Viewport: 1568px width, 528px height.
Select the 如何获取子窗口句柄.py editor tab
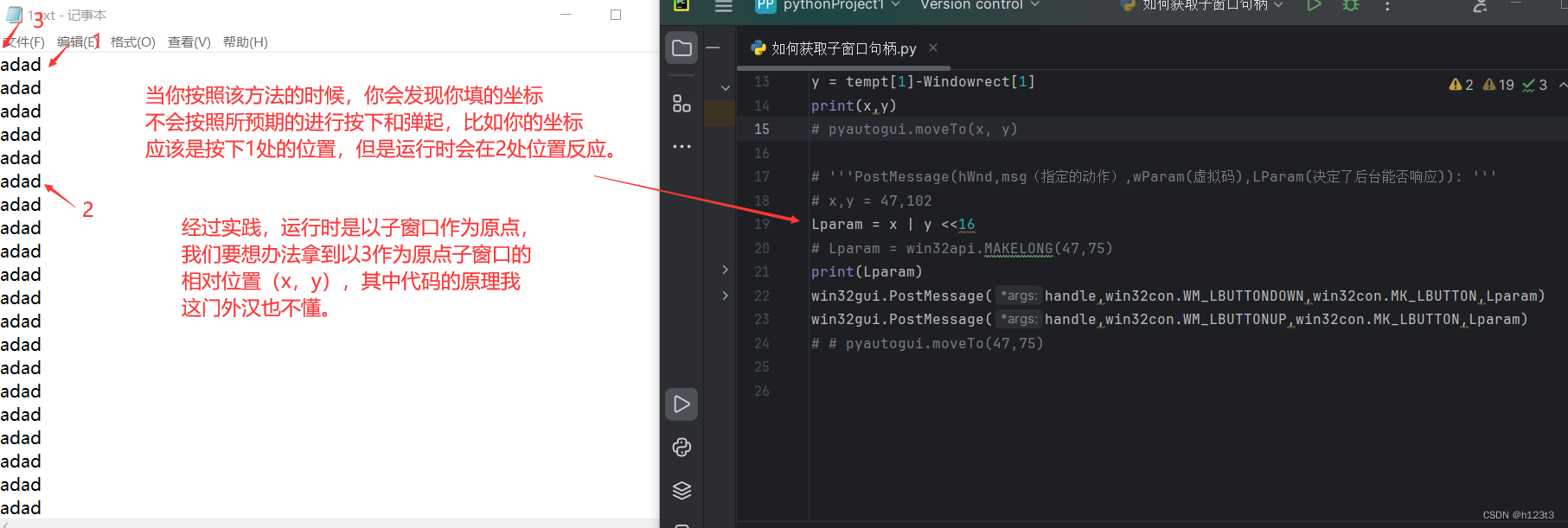[843, 48]
